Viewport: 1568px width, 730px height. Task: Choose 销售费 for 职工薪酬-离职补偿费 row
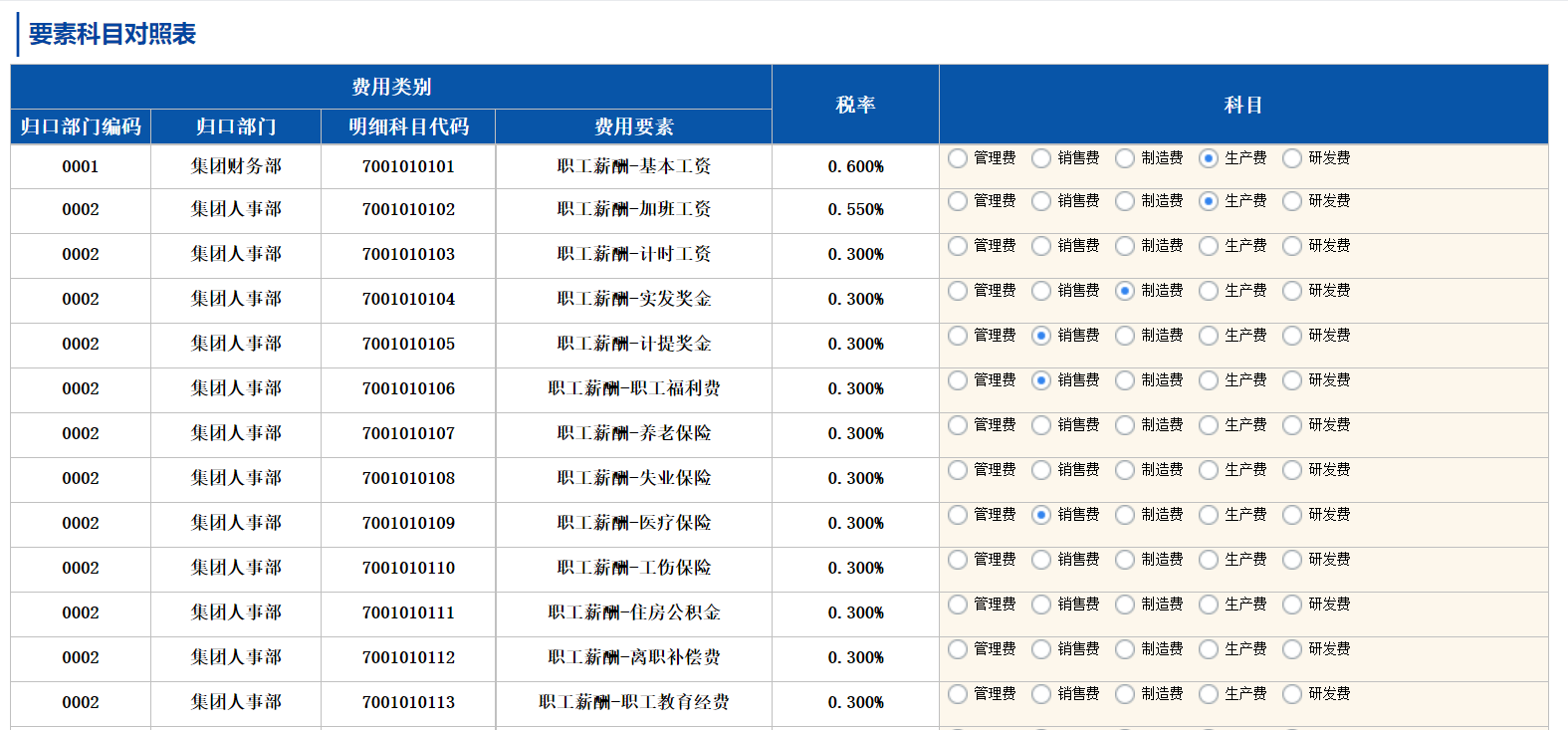coord(1041,649)
